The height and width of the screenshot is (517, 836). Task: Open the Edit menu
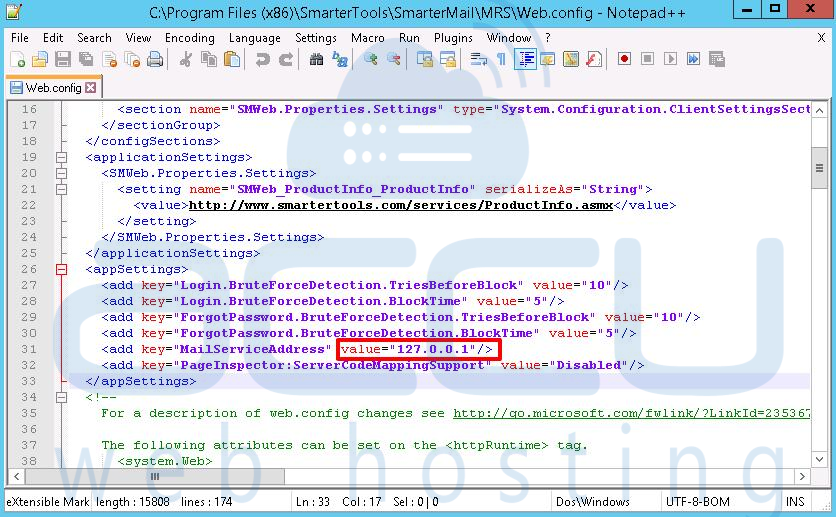53,38
